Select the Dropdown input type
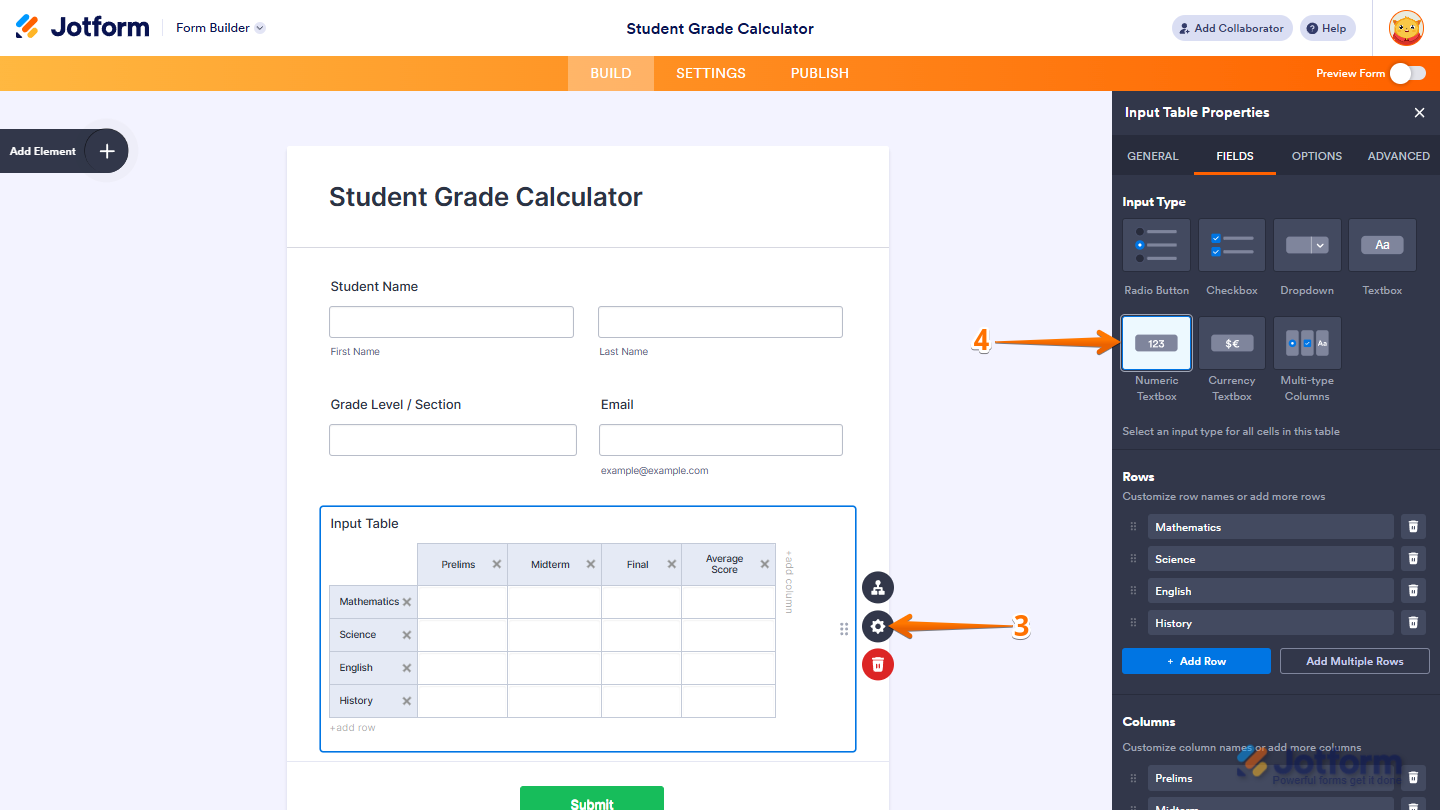This screenshot has width=1440, height=810. (x=1307, y=245)
